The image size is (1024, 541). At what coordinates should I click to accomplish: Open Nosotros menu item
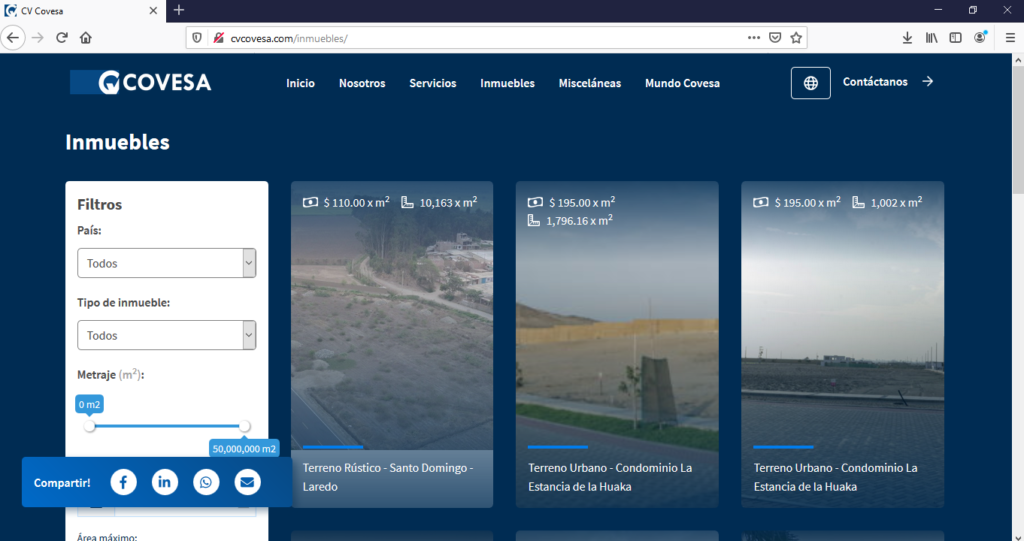[x=362, y=83]
